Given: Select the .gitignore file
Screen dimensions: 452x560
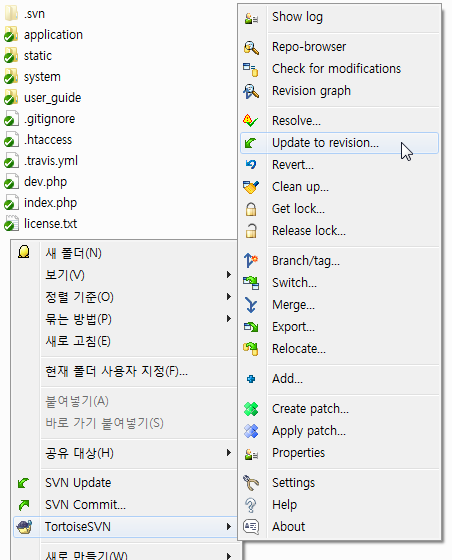Looking at the screenshot, I should pos(40,119).
